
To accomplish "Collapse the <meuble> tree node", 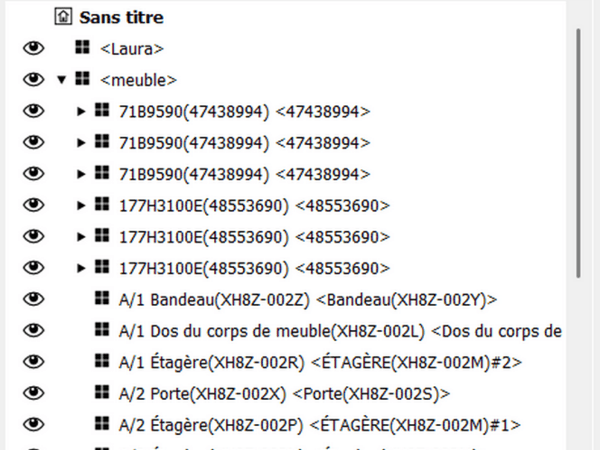I will coord(61,79).
